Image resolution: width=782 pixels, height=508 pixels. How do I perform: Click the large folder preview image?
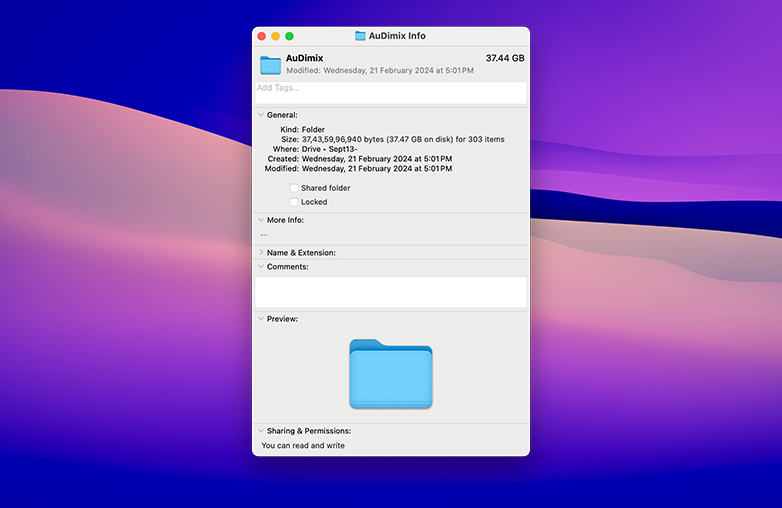pos(391,373)
